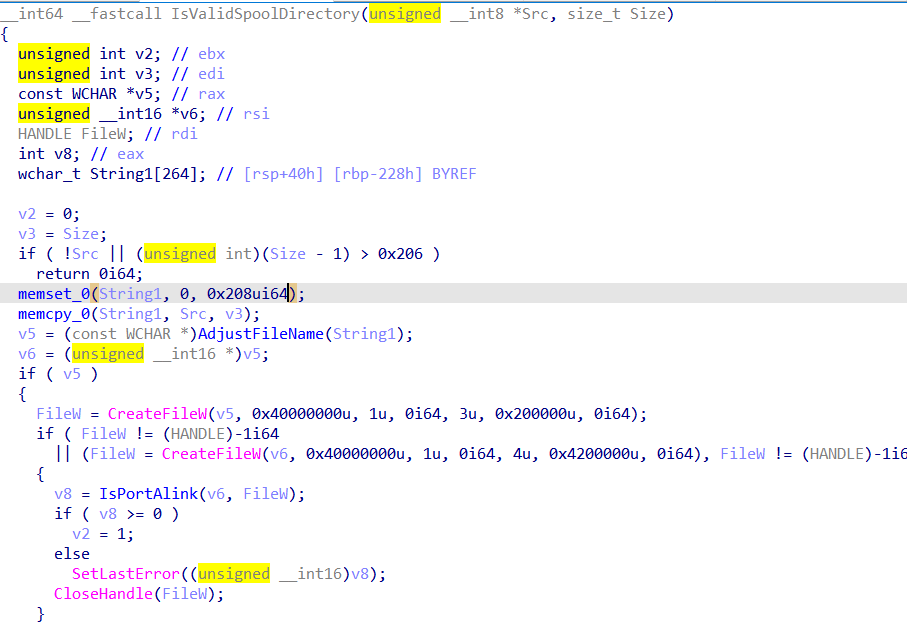
Task: Click the 0x208ui64 constant
Action: point(248,294)
